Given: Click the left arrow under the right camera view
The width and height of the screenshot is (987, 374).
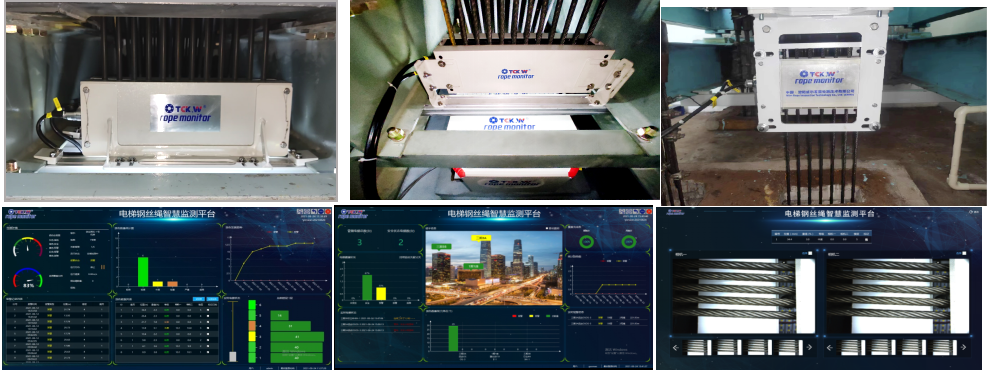Looking at the screenshot, I should (830, 347).
